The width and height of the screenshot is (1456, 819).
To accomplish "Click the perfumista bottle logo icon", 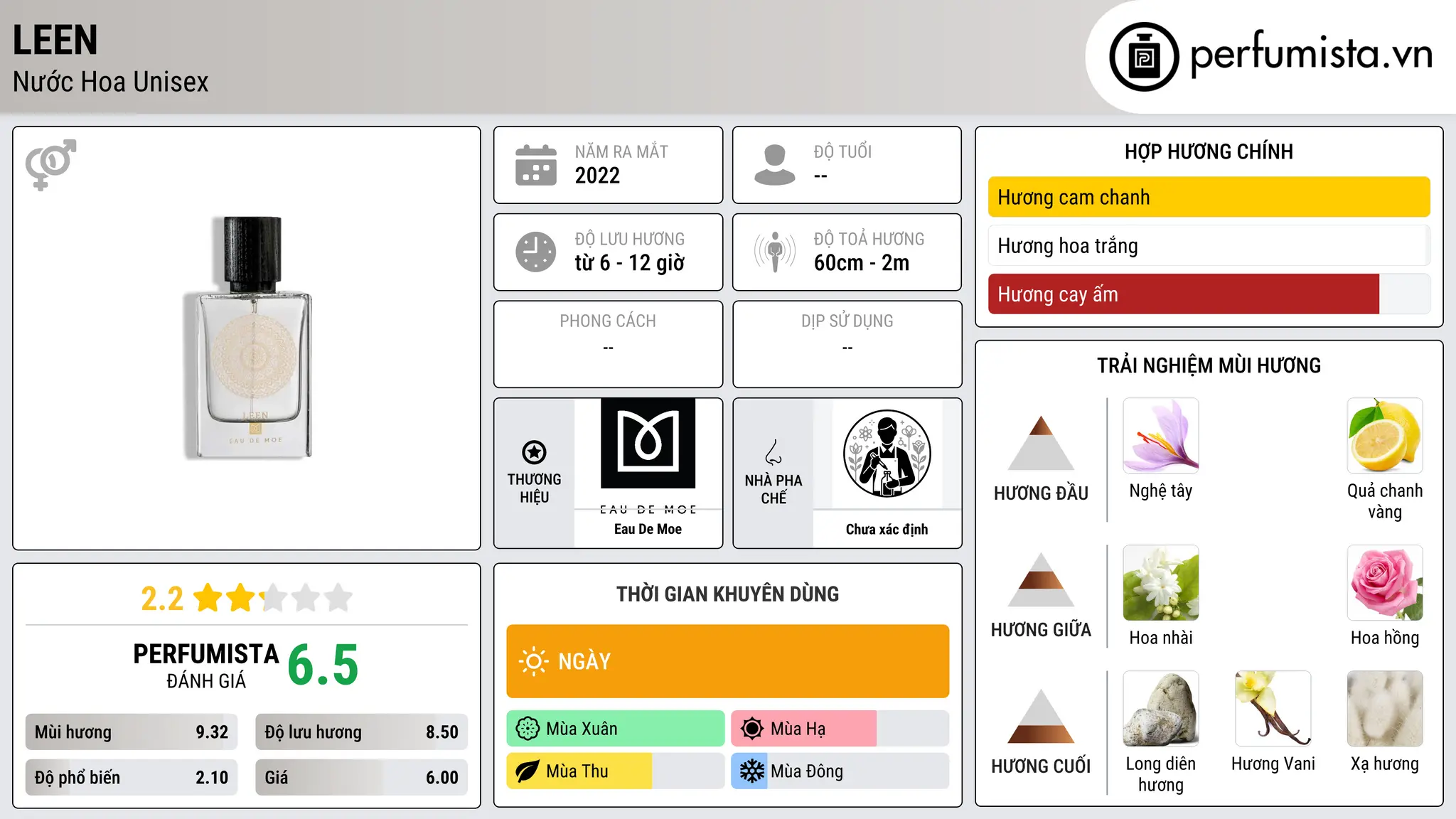I will (x=1144, y=57).
